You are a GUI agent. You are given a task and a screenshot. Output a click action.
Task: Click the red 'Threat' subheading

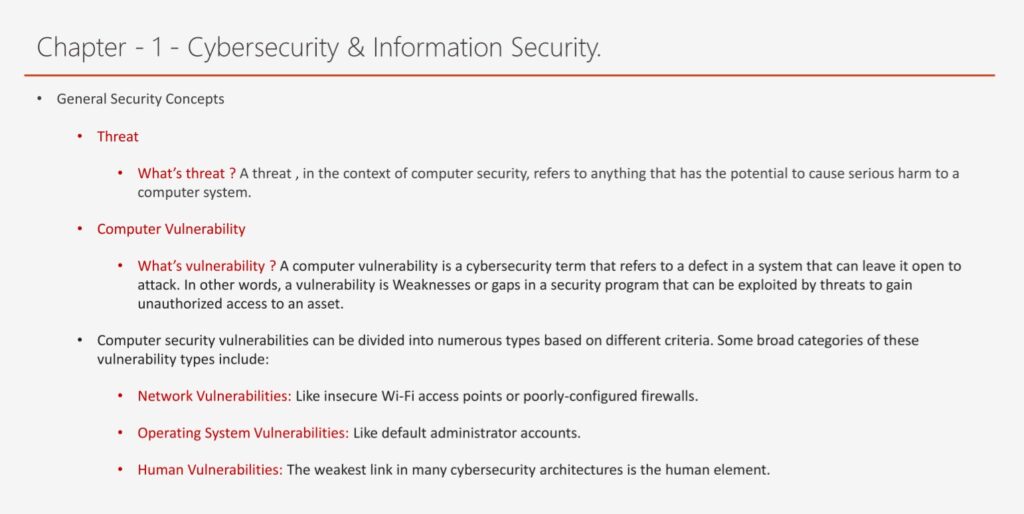tap(118, 136)
